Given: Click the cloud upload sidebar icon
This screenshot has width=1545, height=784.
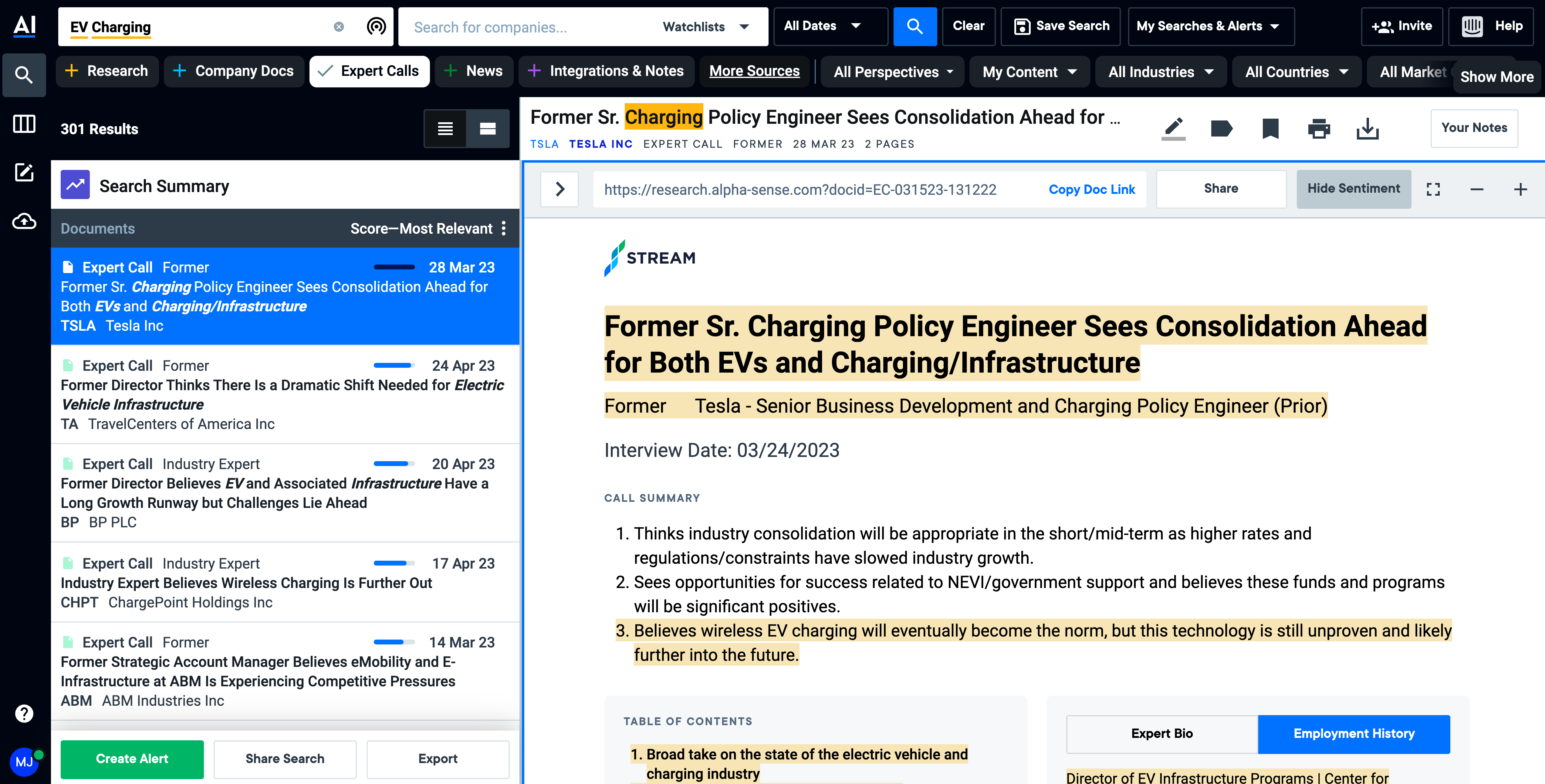Looking at the screenshot, I should (x=24, y=221).
